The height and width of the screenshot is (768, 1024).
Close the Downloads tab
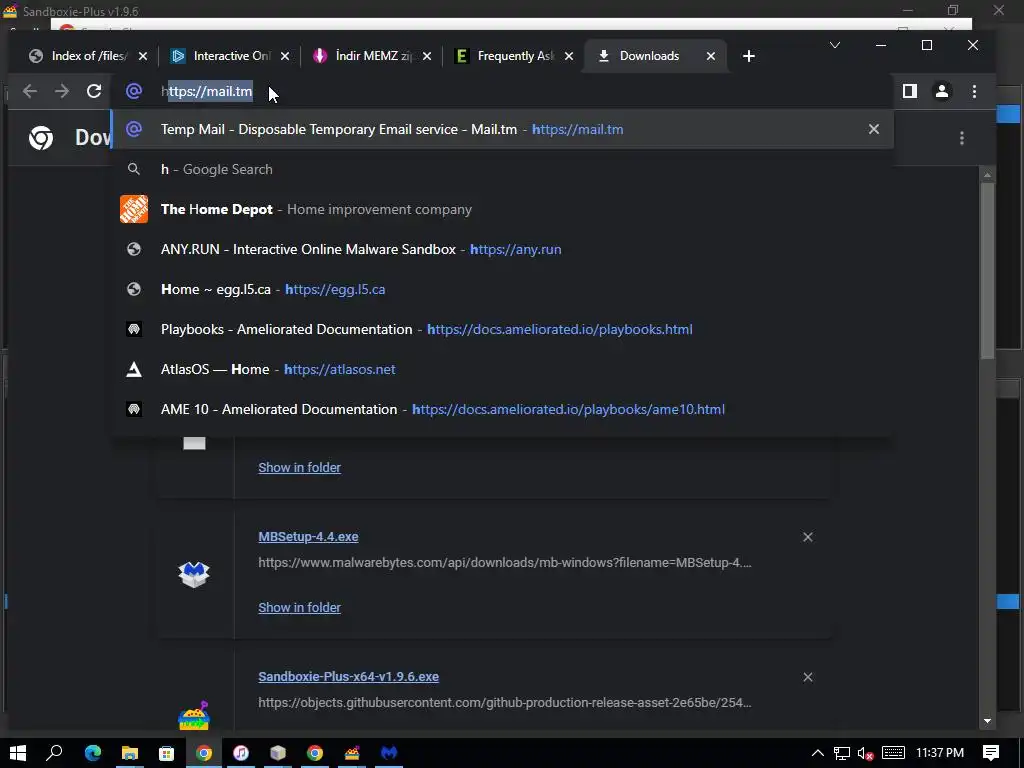pos(711,56)
